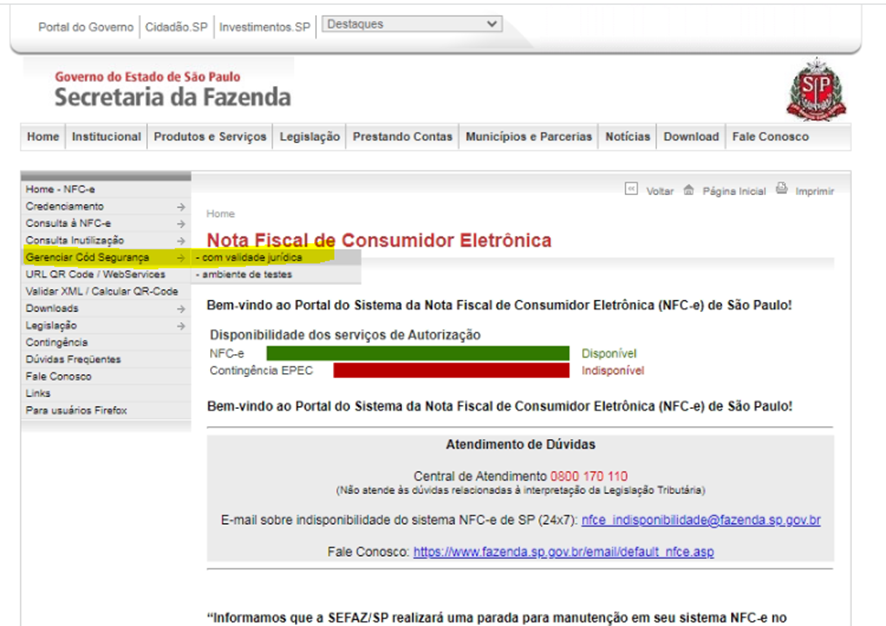
Task: Expand the Consulta à NFC-e submenu arrow
Action: click(x=180, y=224)
